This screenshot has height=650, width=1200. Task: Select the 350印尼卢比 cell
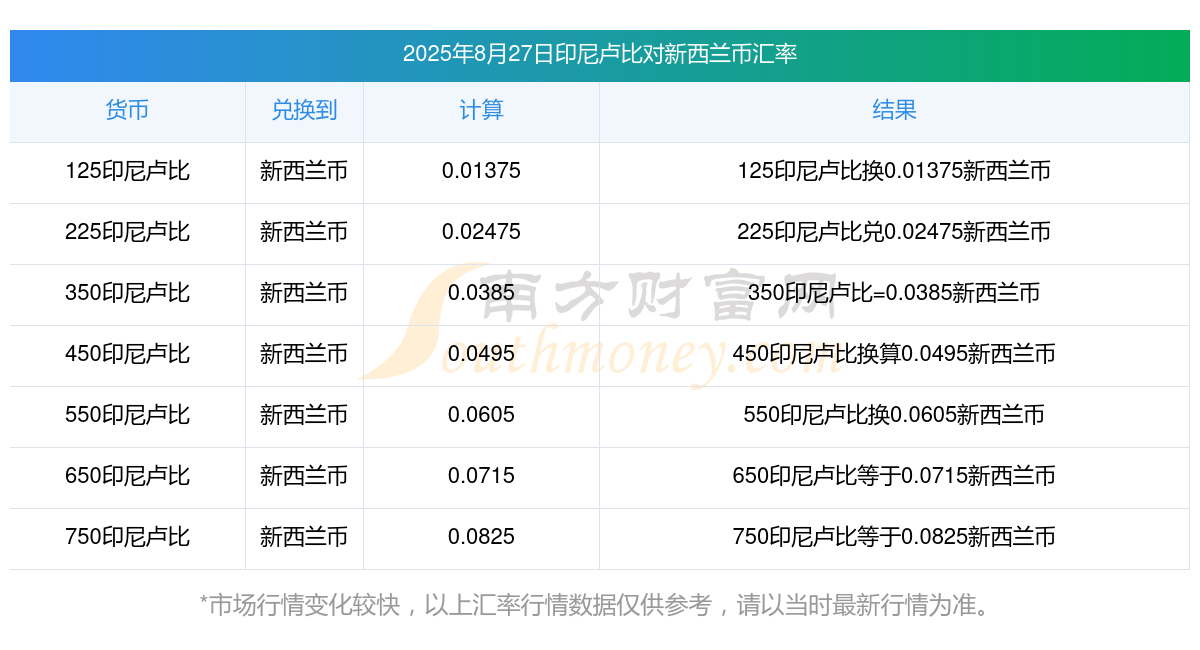coord(127,293)
